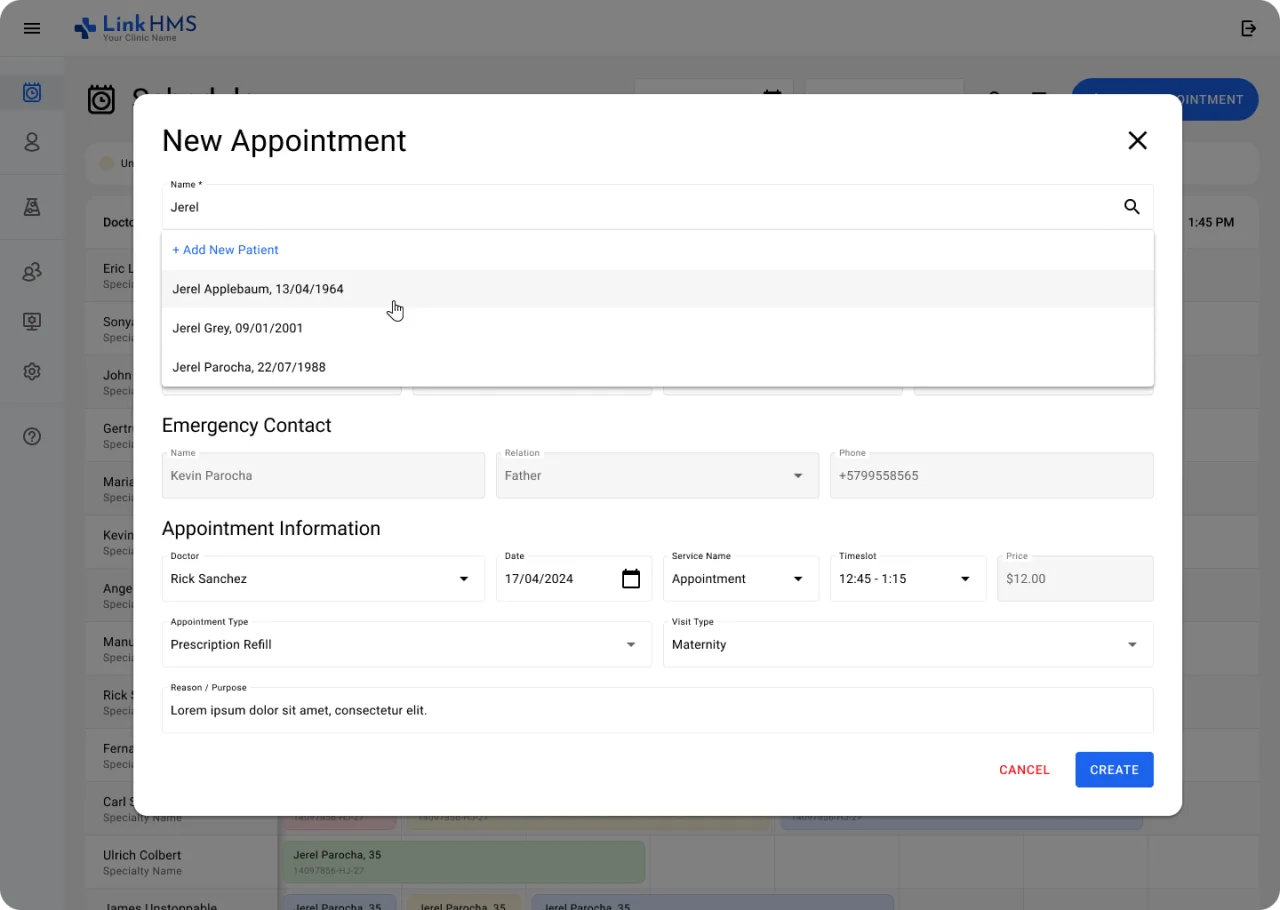
Task: Click the Schedule page clock icon
Action: pyautogui.click(x=101, y=99)
